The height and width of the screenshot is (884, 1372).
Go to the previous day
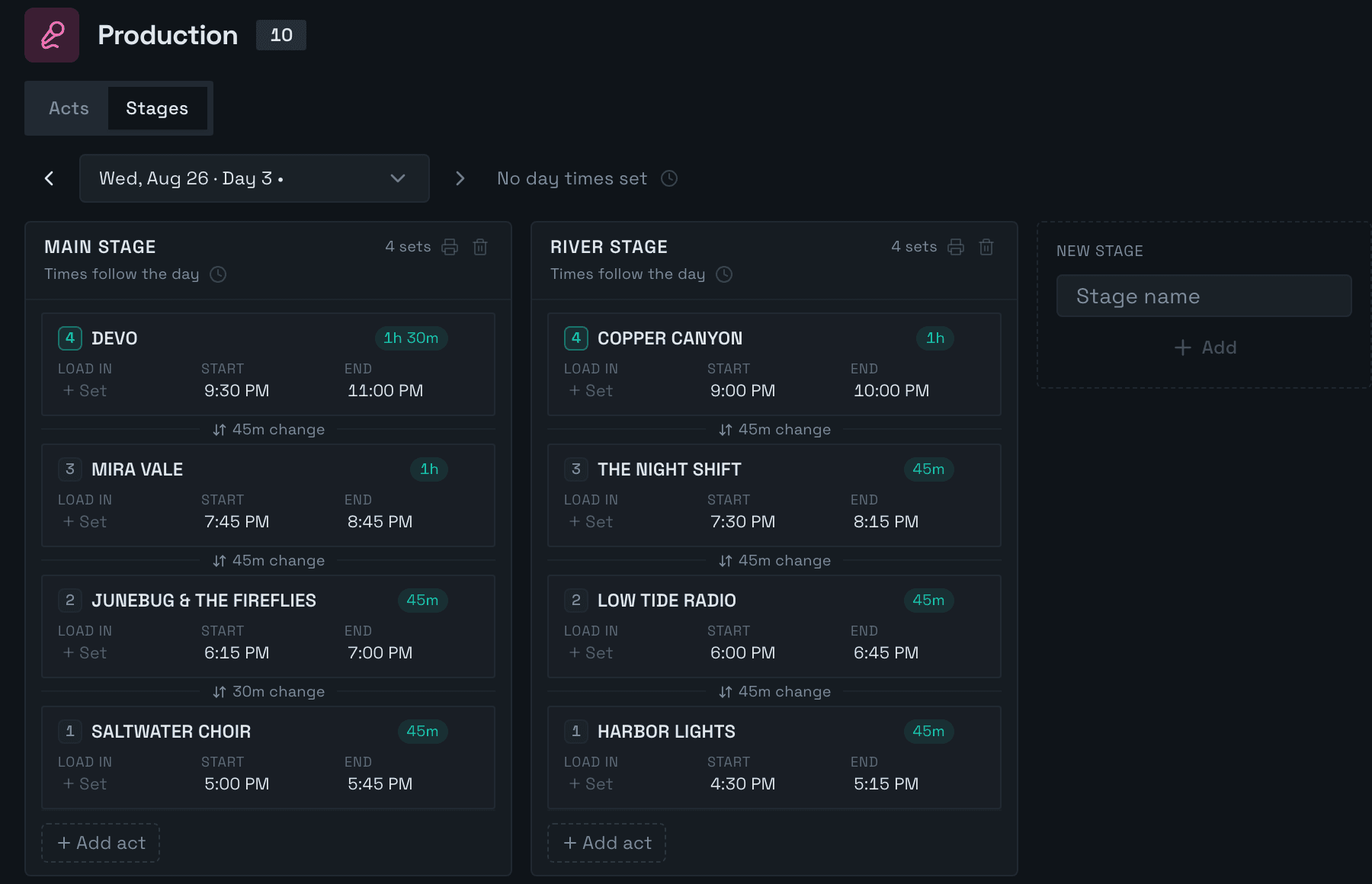point(50,178)
